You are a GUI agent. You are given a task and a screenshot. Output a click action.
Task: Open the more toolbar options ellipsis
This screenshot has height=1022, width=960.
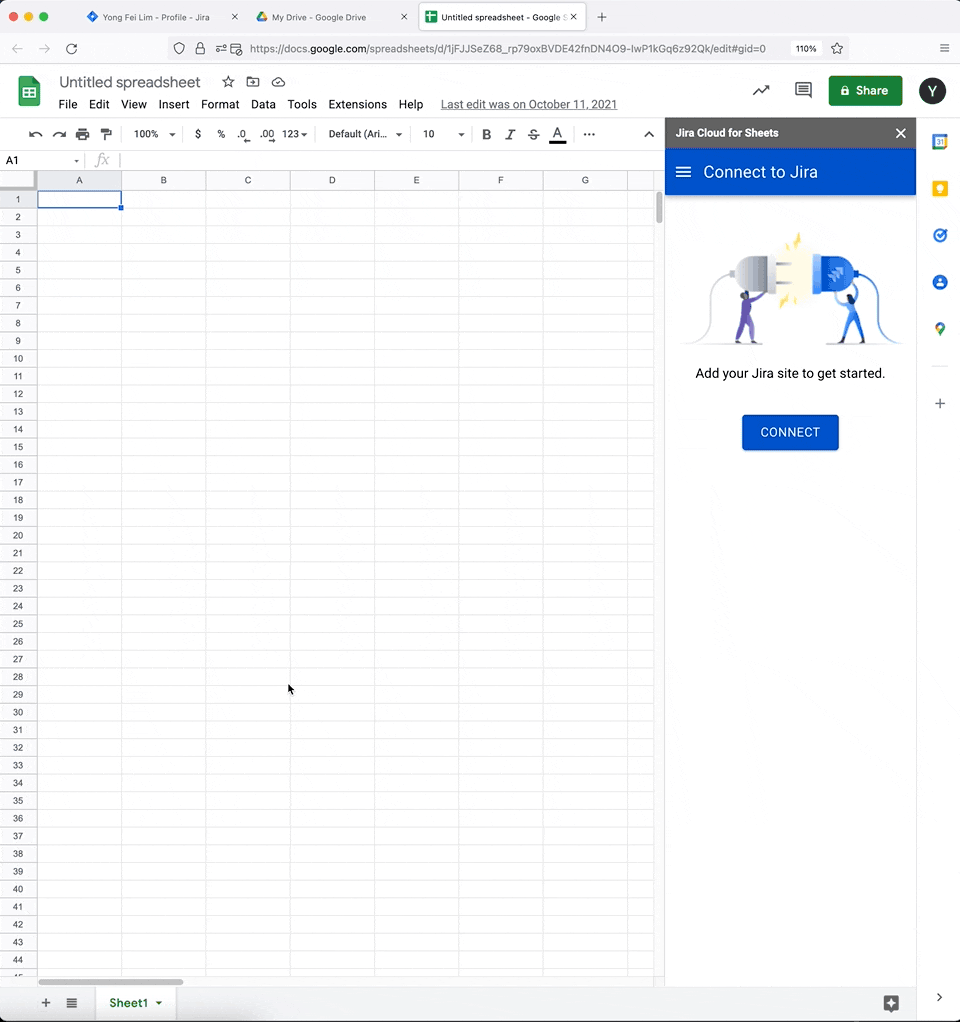[589, 134]
